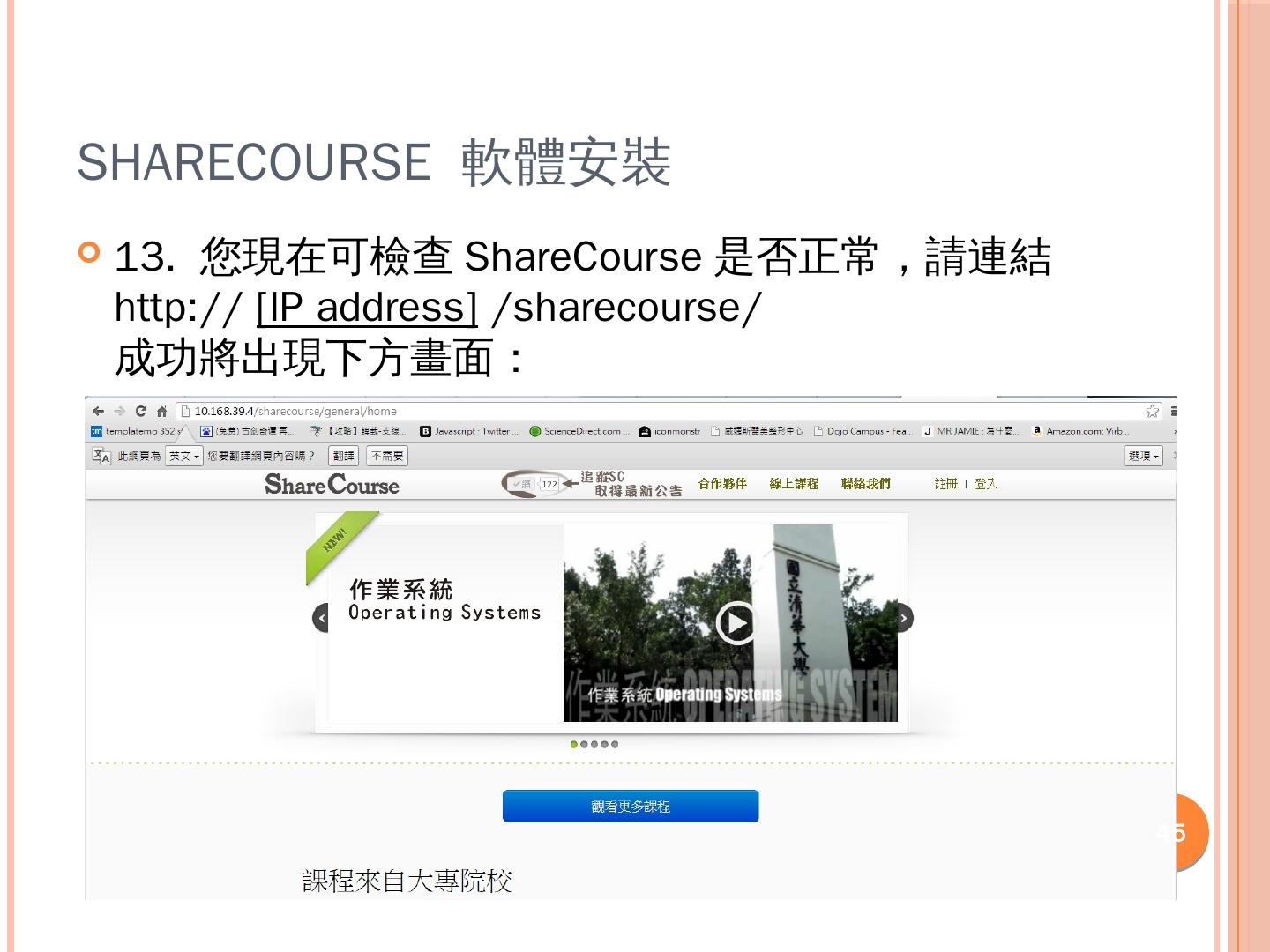1270x952 pixels.
Task: Open the 選項 options dropdown
Action: (x=1144, y=456)
